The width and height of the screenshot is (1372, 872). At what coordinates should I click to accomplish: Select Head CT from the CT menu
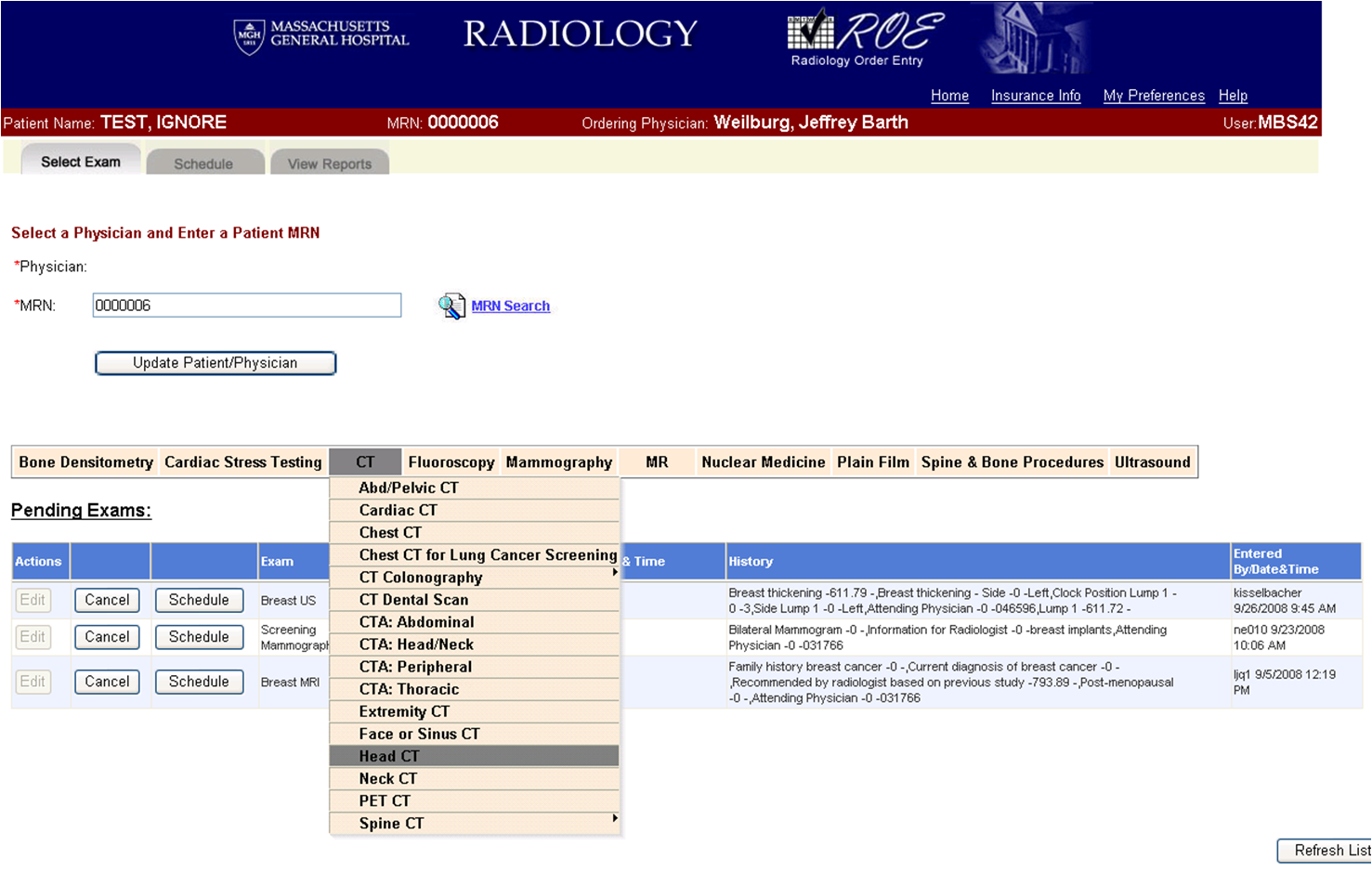[x=474, y=757]
